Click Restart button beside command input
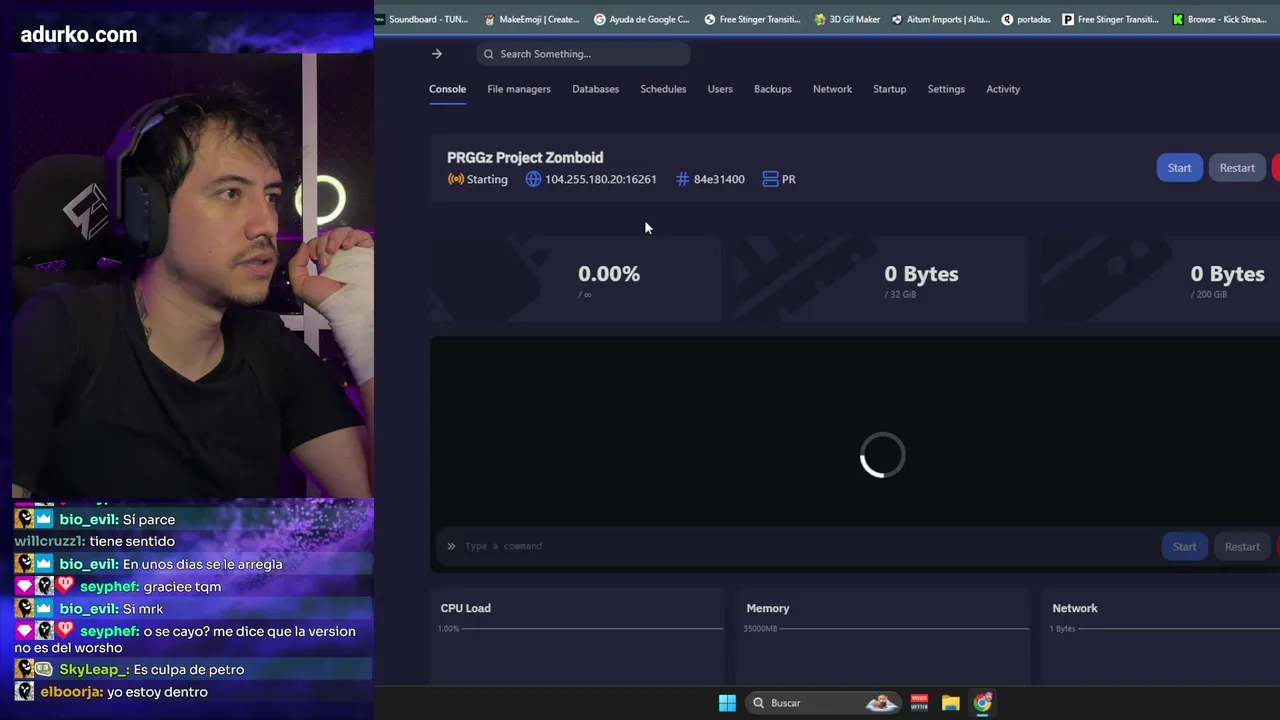This screenshot has height=720, width=1280. tap(1242, 546)
